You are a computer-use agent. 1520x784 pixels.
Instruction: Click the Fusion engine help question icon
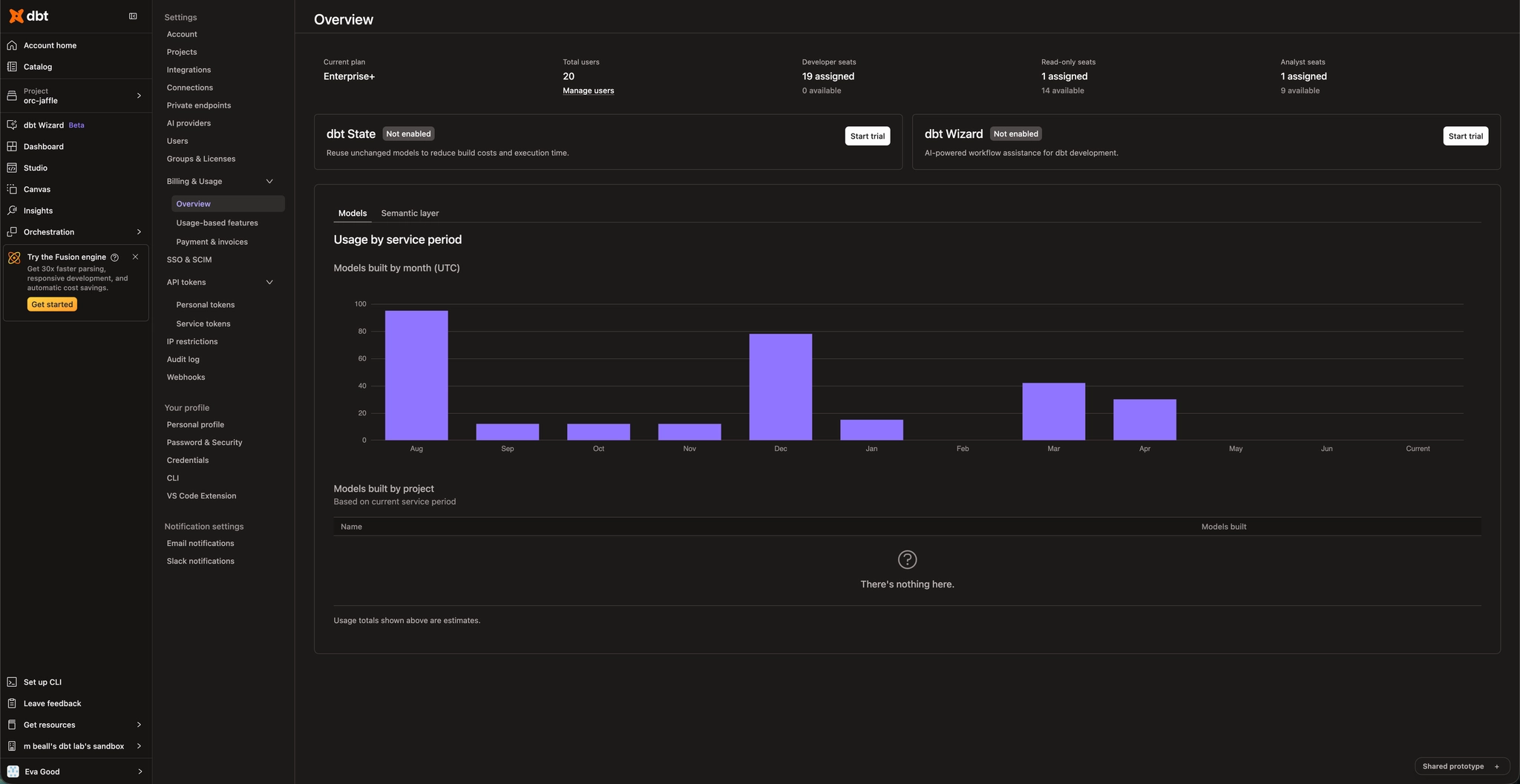click(114, 257)
